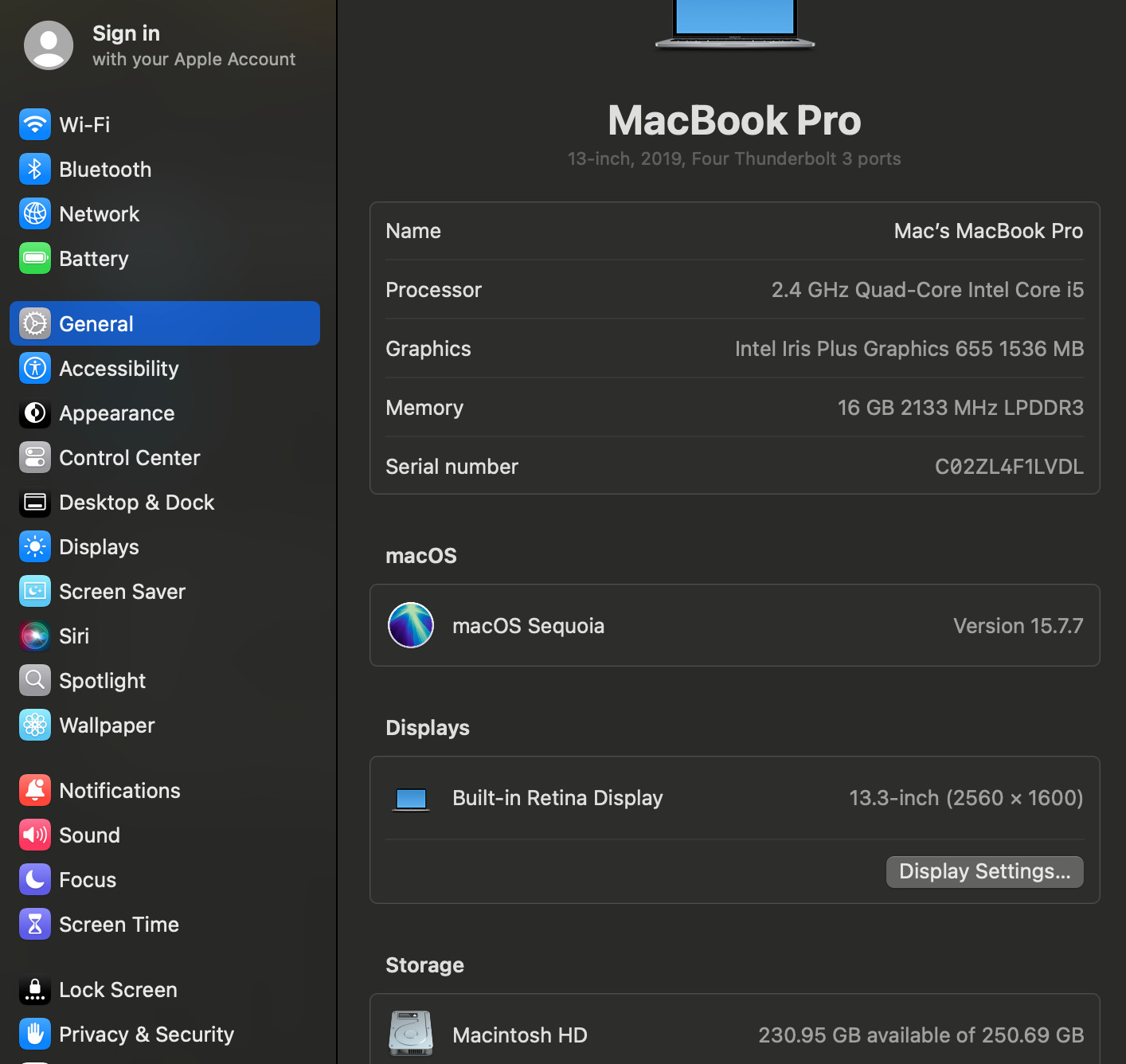
Task: Click Version 15.7.7 text
Action: click(x=1018, y=626)
